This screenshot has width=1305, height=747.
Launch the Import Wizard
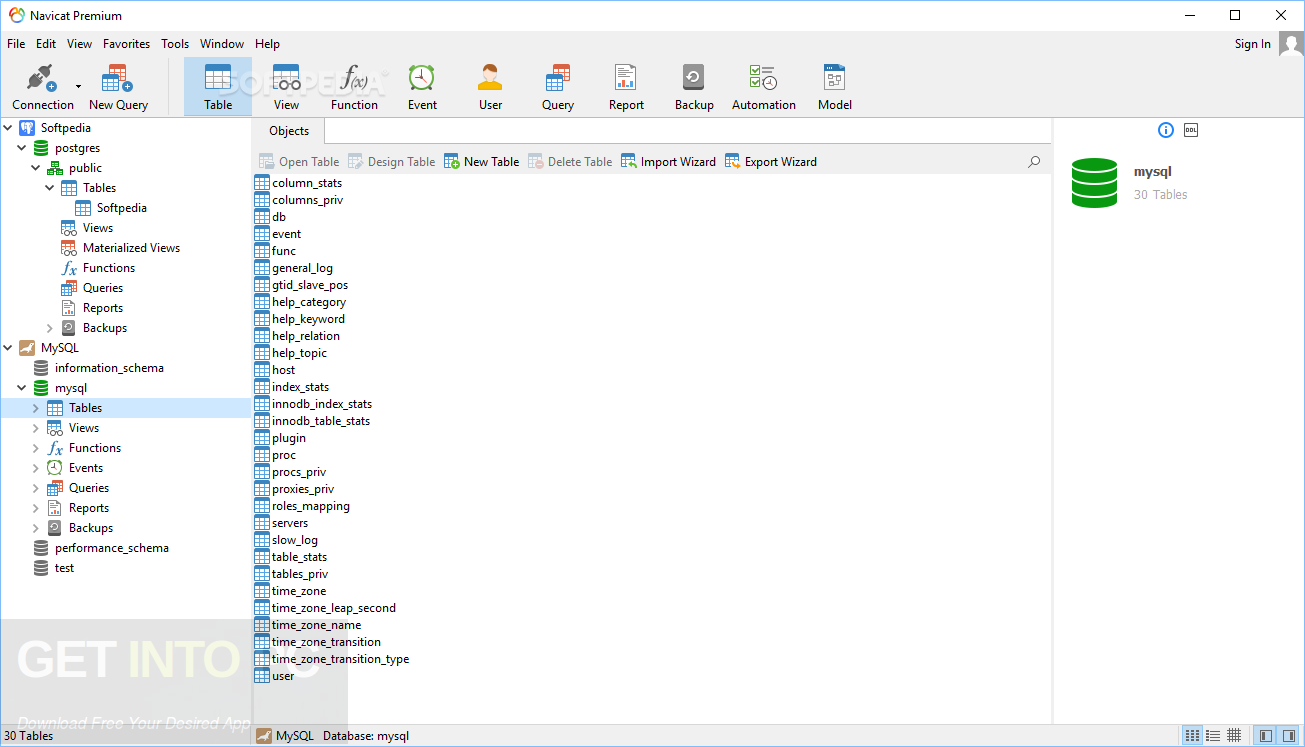[x=668, y=161]
